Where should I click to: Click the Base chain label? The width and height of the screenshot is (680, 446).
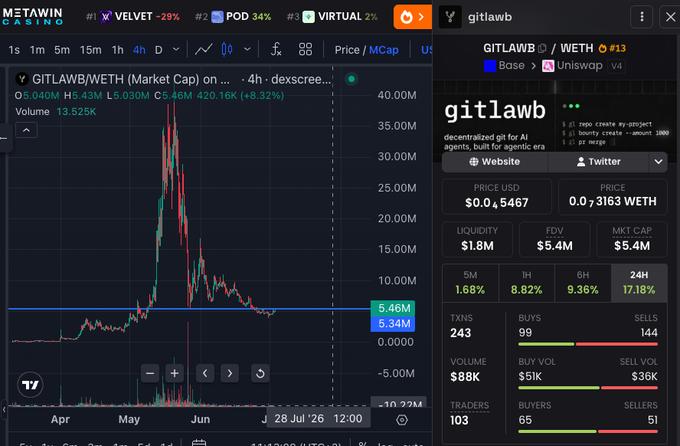511,66
